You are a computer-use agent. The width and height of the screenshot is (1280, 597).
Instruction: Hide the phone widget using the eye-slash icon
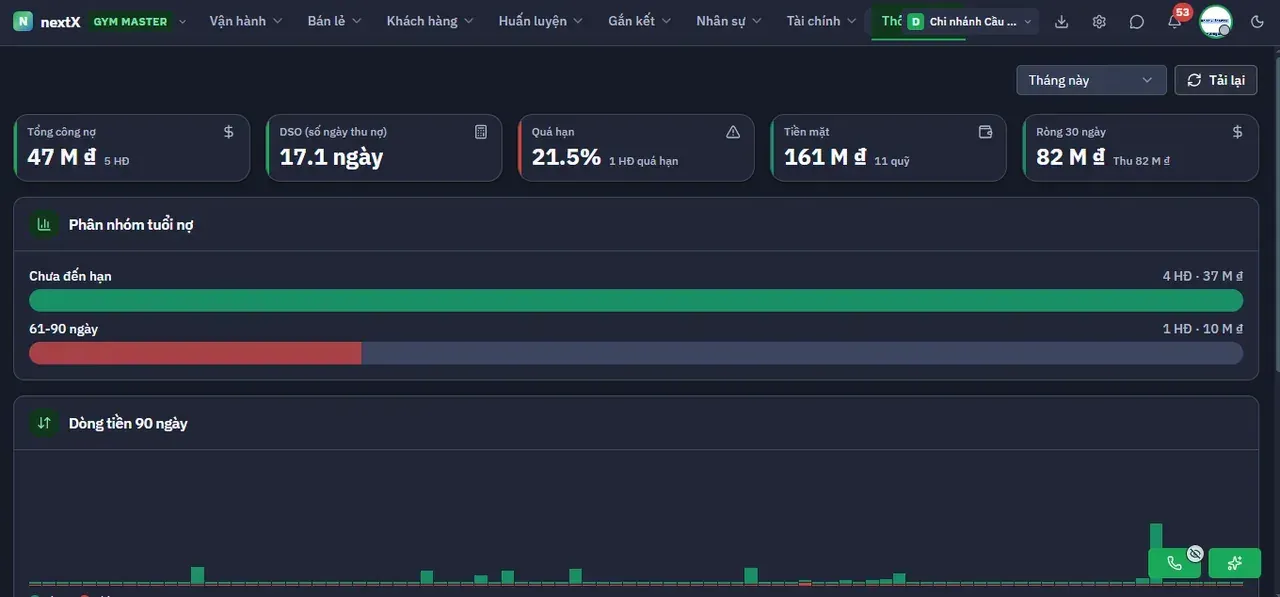tap(1195, 553)
